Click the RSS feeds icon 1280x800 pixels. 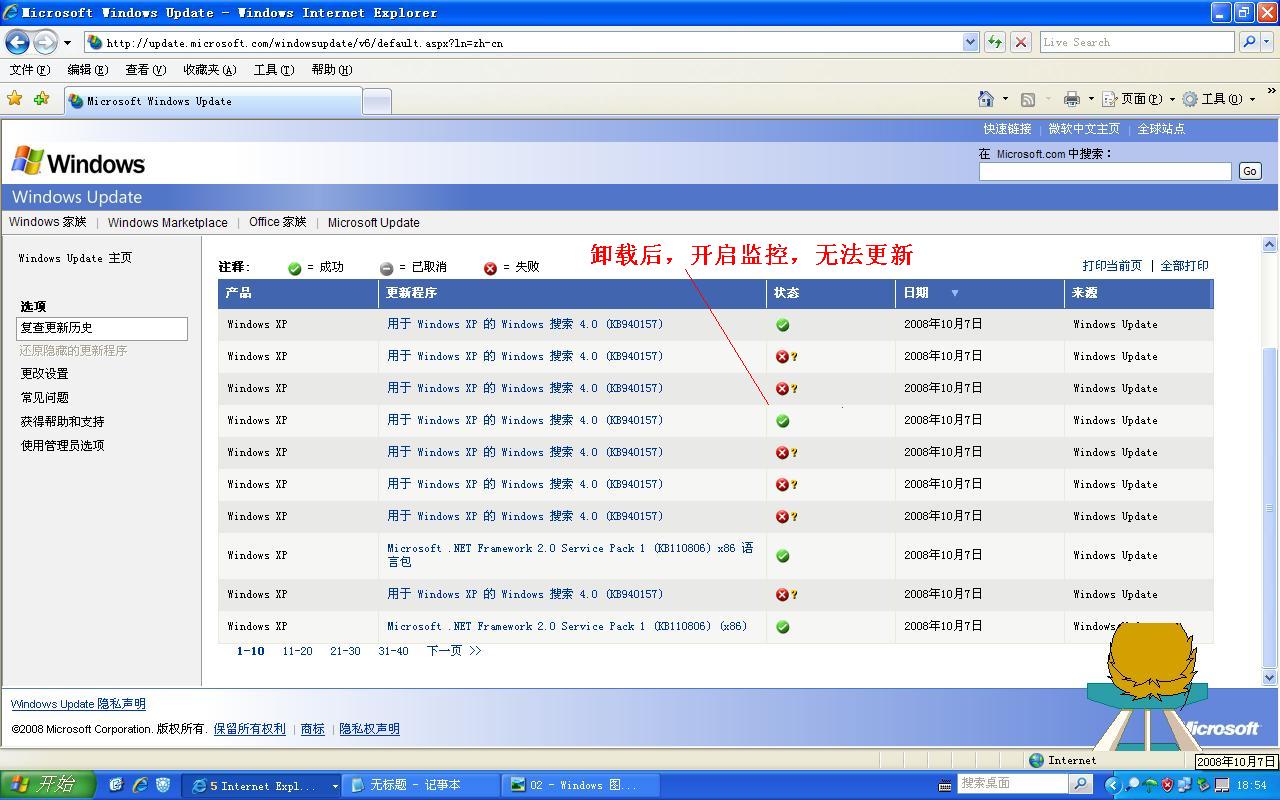[1027, 99]
